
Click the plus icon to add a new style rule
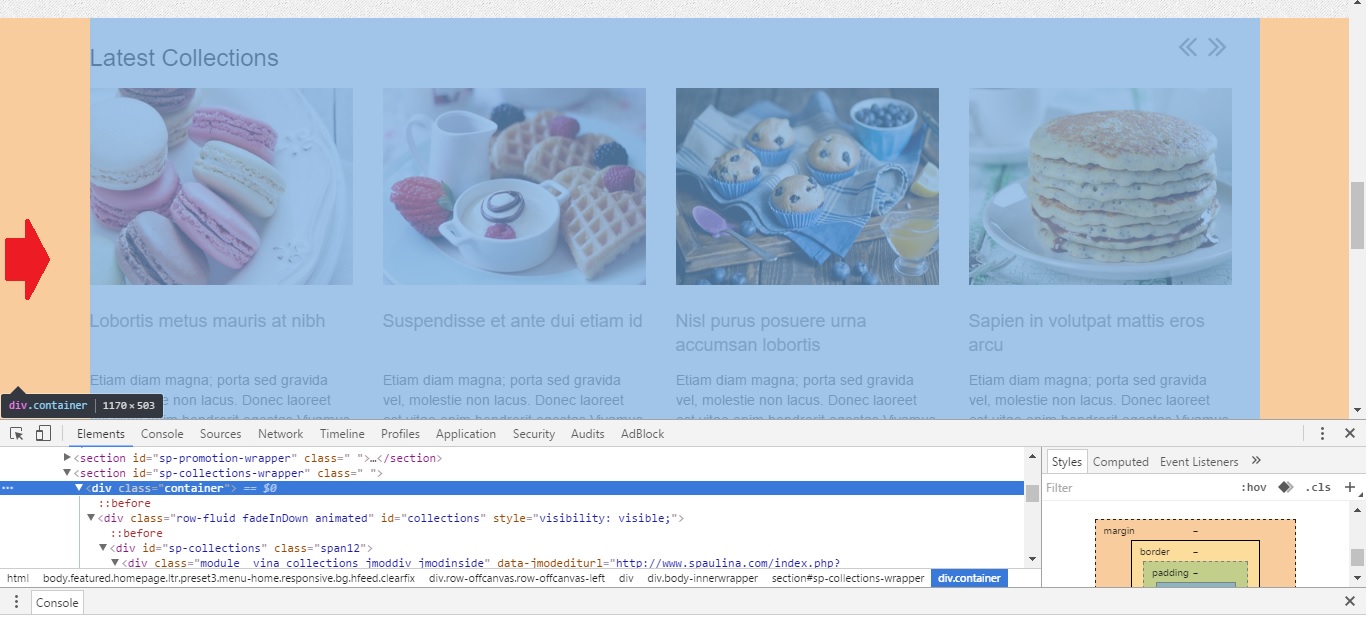pos(1350,487)
